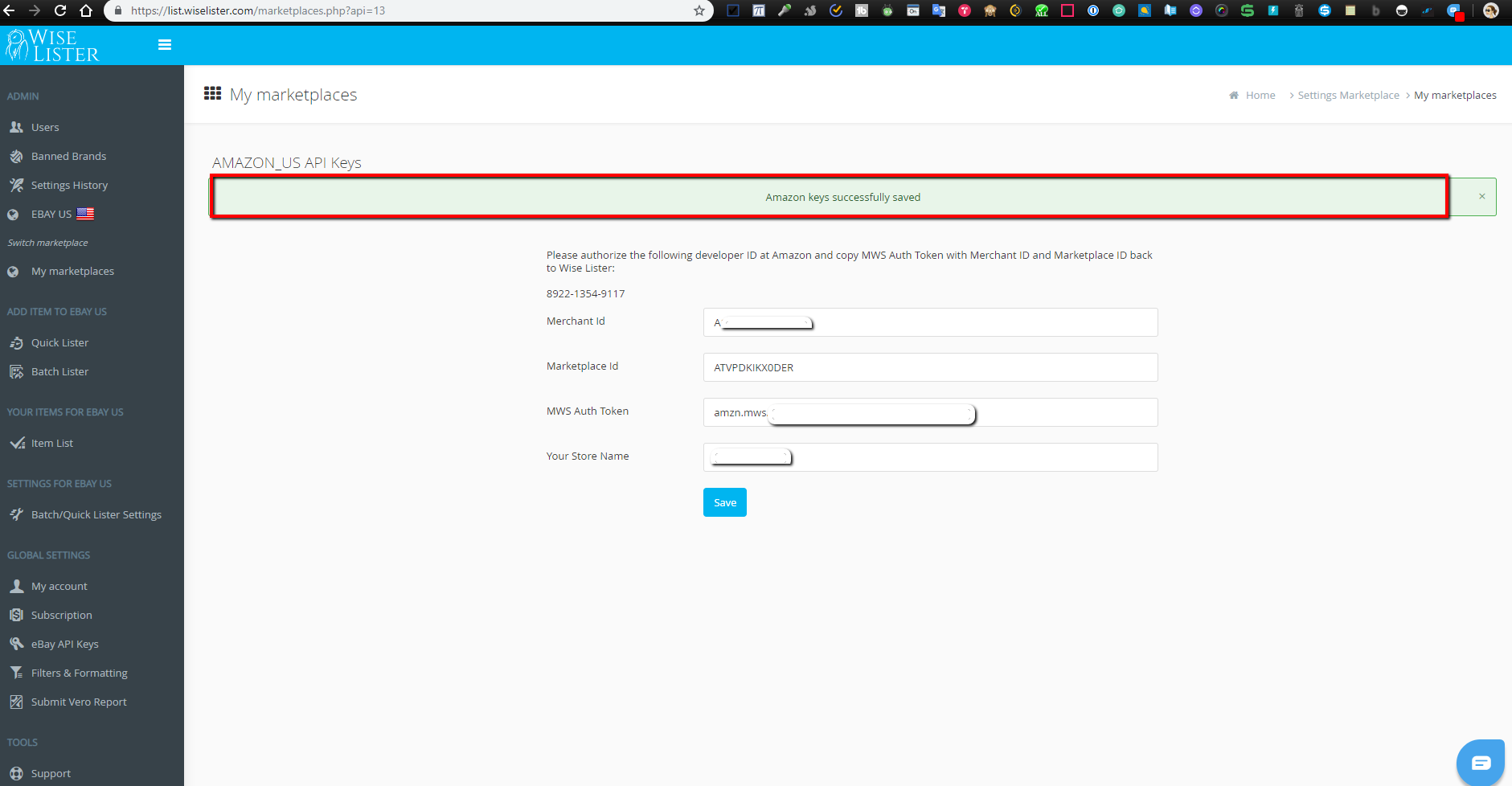
Task: Open eBay API Keys page
Action: (64, 644)
